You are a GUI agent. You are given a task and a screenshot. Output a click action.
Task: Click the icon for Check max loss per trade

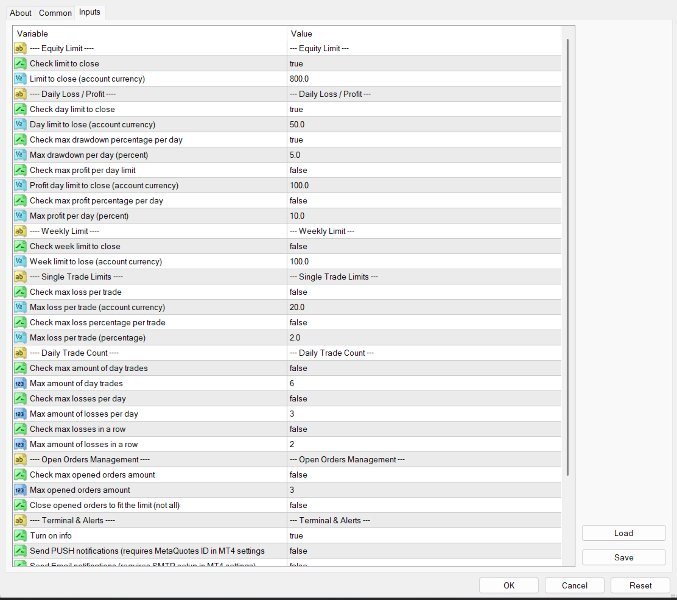pyautogui.click(x=20, y=292)
